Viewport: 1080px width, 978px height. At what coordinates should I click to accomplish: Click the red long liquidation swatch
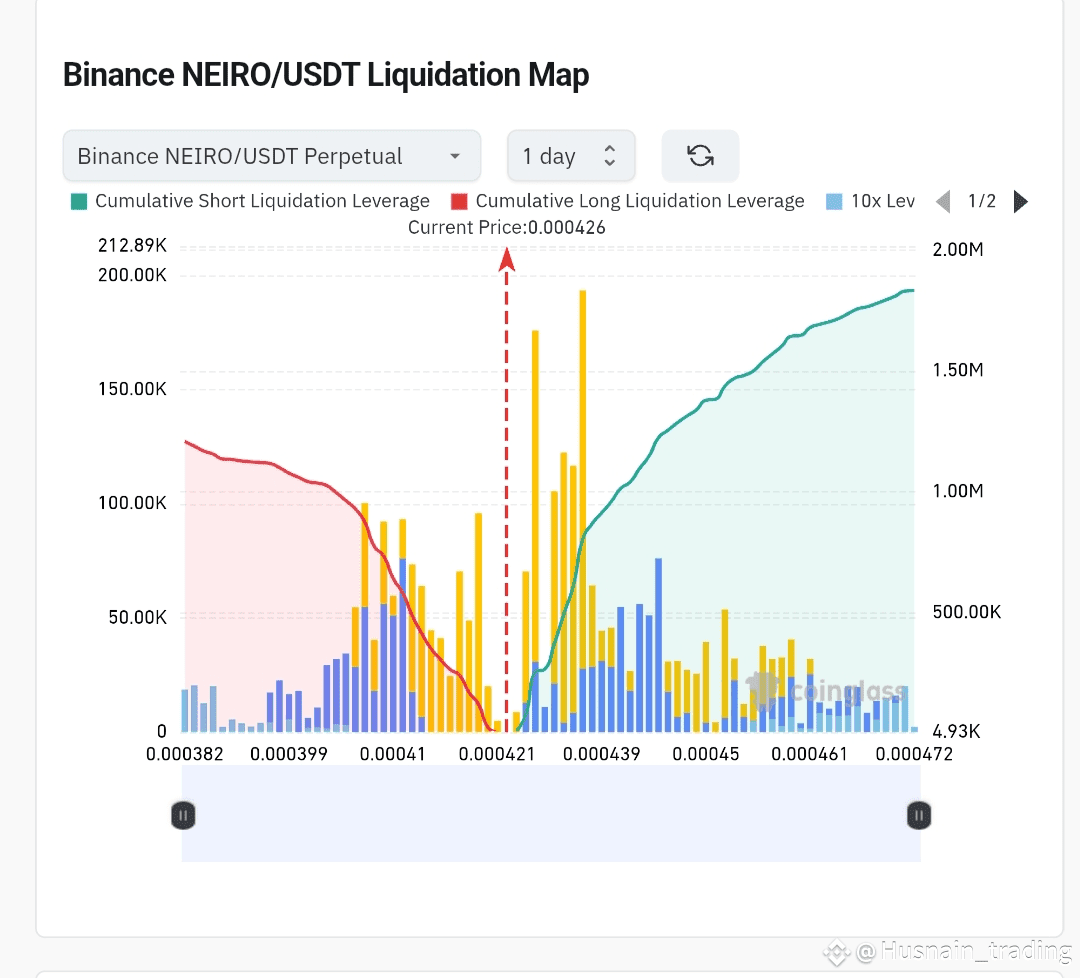459,202
